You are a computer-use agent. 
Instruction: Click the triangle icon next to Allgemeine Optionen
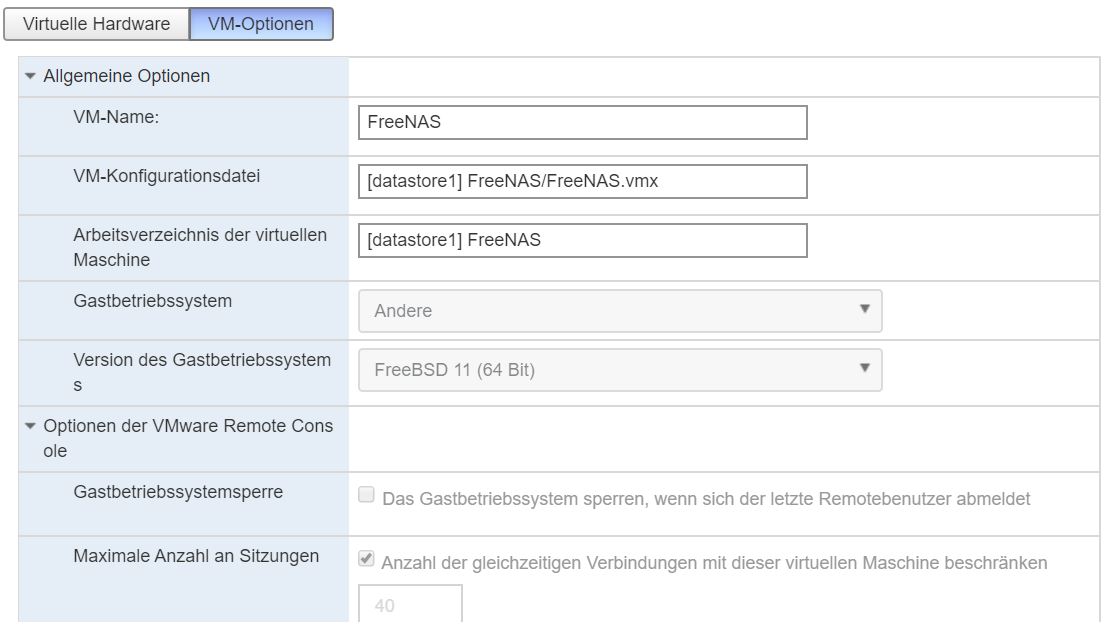(x=30, y=76)
